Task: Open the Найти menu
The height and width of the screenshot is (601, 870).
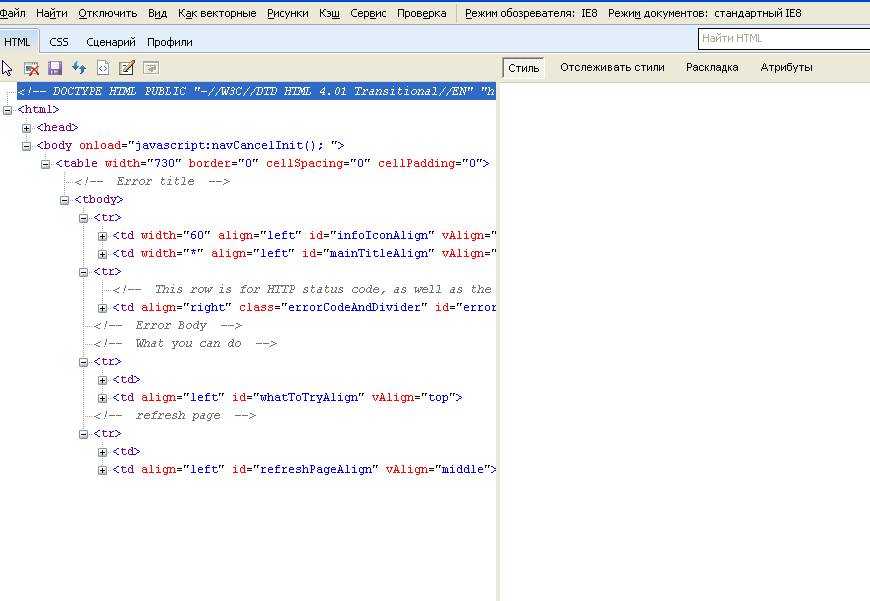Action: click(52, 13)
